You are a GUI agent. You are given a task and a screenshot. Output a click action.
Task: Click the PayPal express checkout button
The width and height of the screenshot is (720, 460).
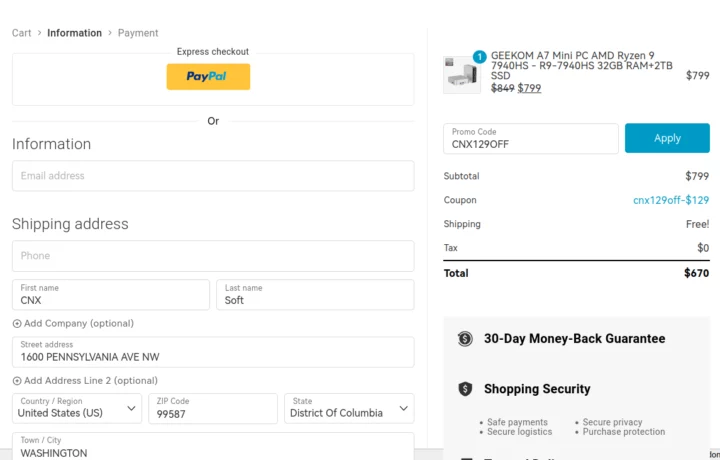click(x=208, y=77)
